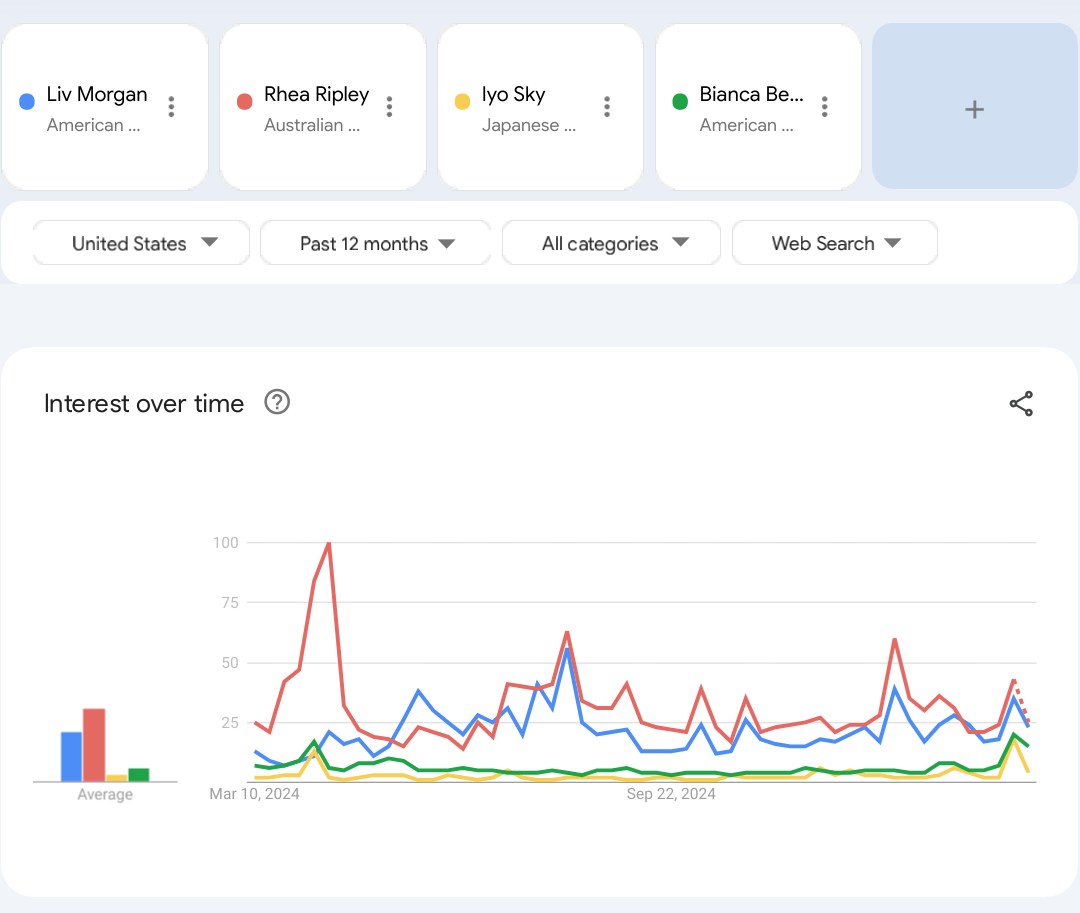Screen dimensions: 1080x913
Task: Click the Japanese subtitle under Iyo Sky
Action: pos(528,125)
